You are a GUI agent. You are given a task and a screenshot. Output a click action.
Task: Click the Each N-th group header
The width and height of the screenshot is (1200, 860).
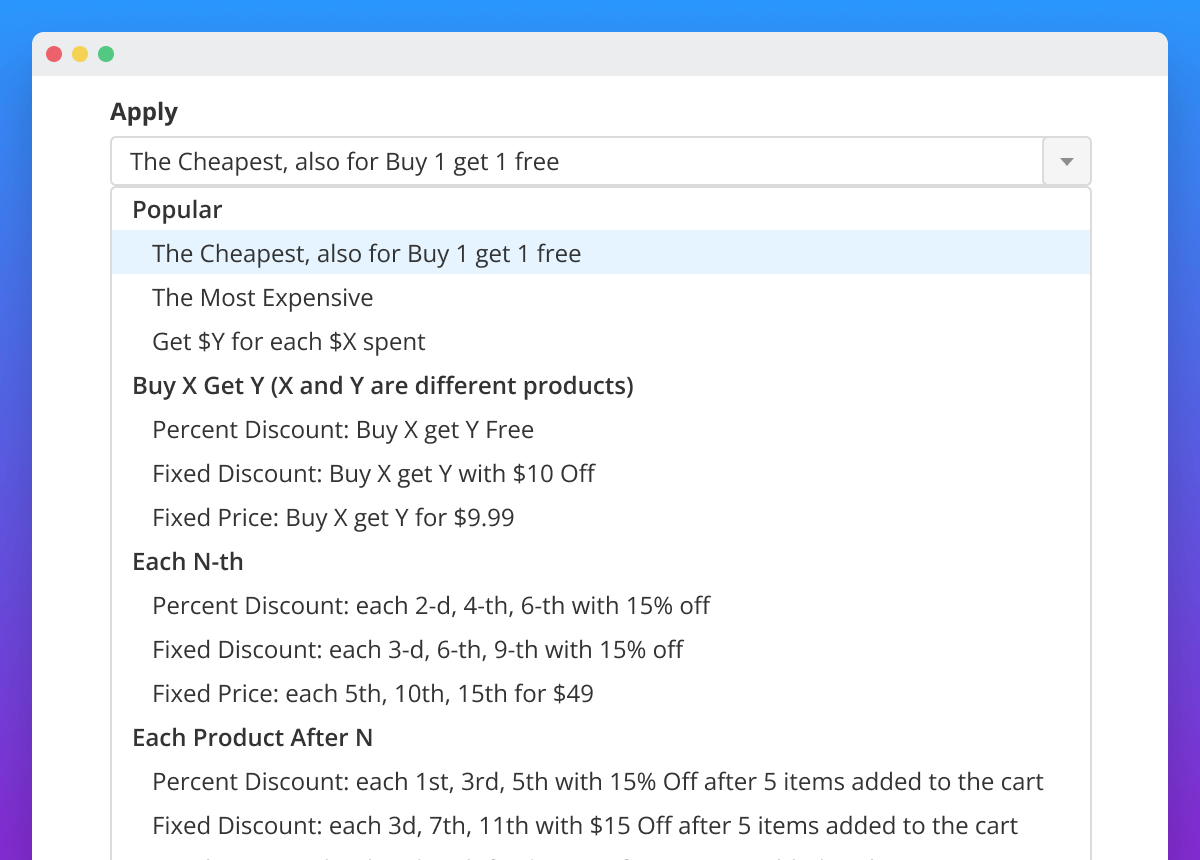coord(187,561)
